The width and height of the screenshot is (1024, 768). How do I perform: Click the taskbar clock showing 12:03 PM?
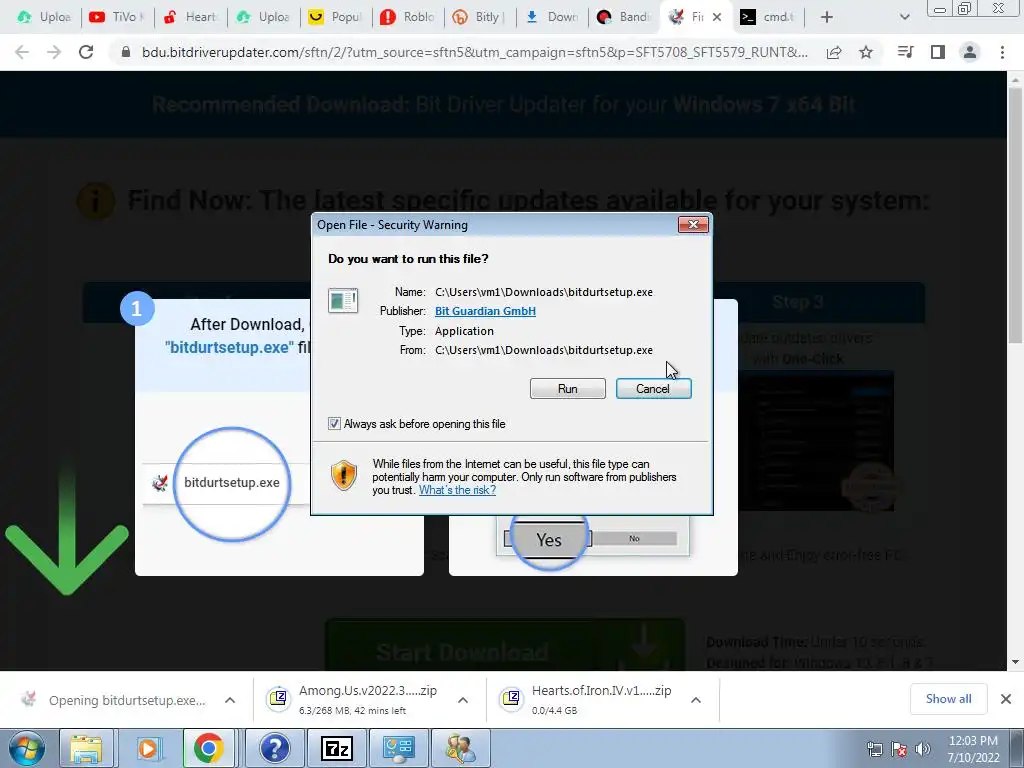[x=973, y=749]
